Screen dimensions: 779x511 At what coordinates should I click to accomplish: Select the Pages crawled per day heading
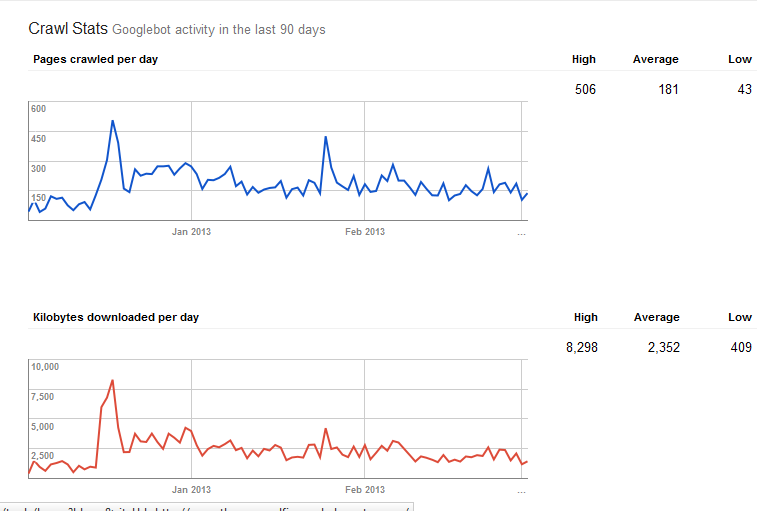point(95,59)
